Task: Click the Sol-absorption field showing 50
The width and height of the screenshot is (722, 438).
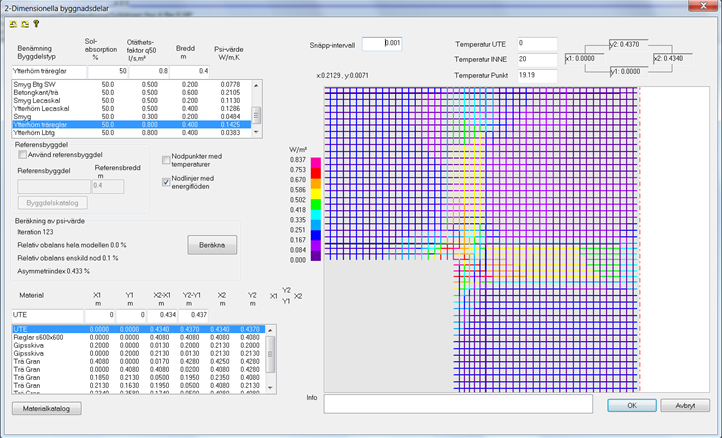Action: [108, 71]
